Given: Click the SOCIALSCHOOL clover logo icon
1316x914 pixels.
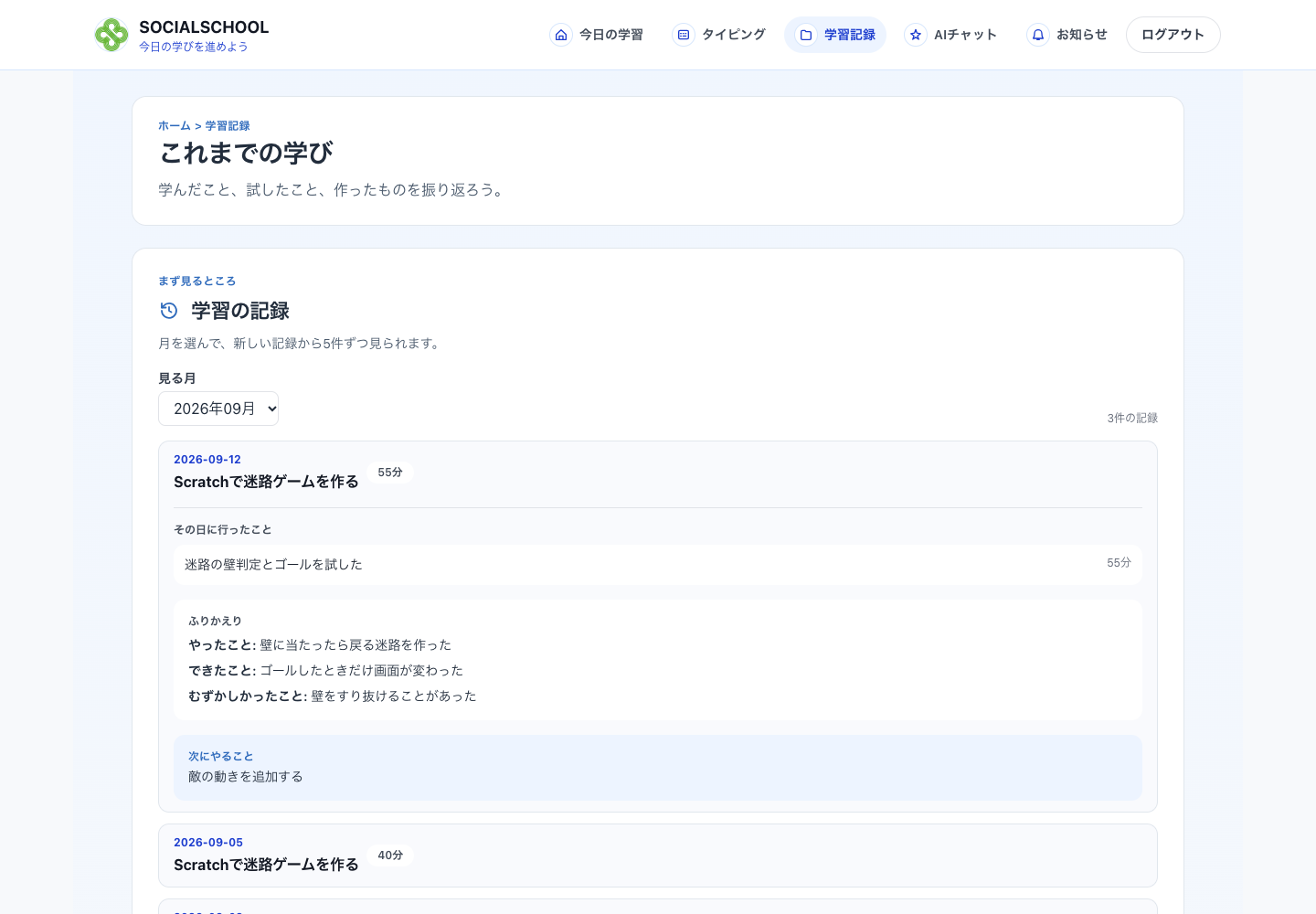Looking at the screenshot, I should coord(111,35).
